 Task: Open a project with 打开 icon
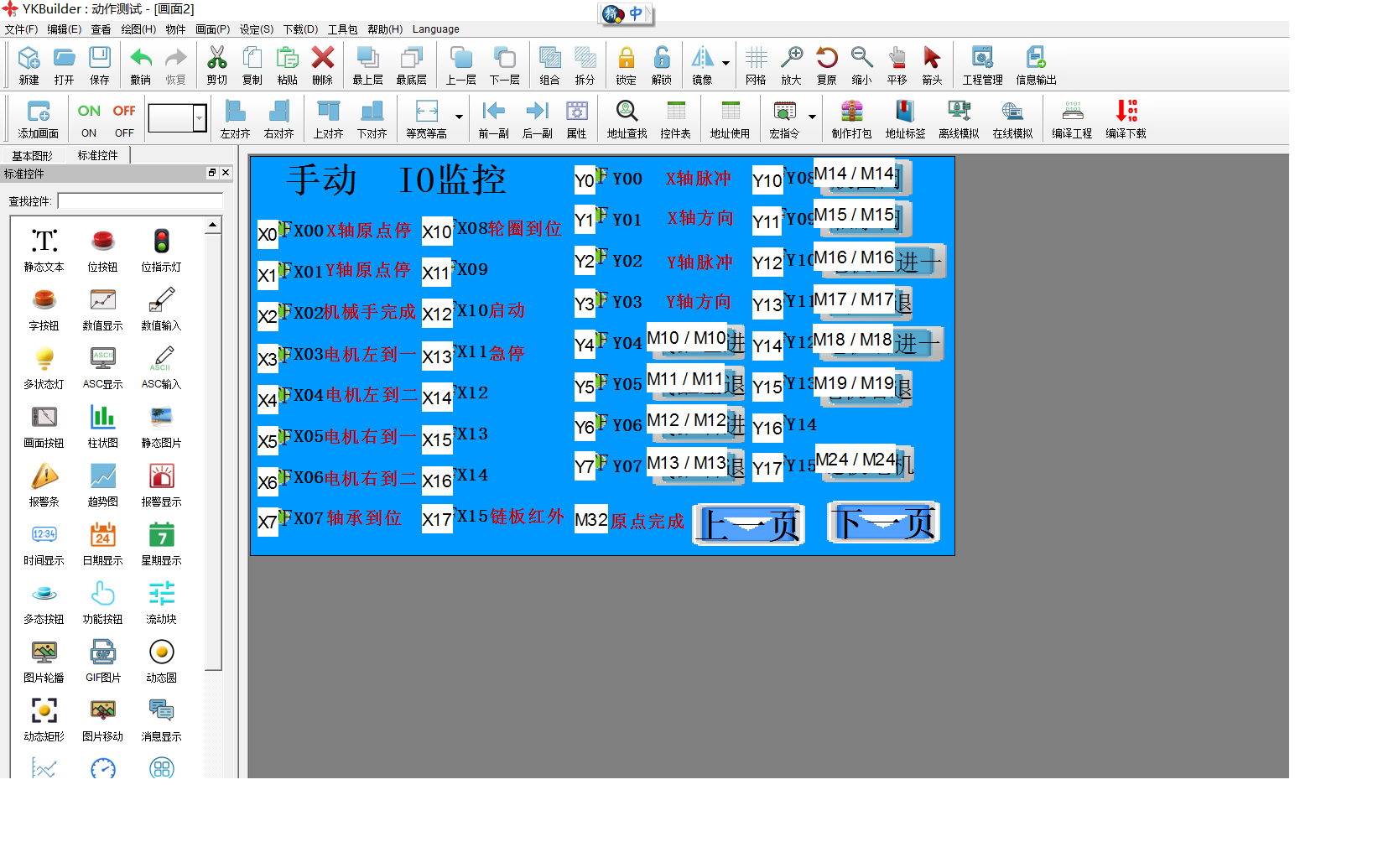pyautogui.click(x=64, y=65)
